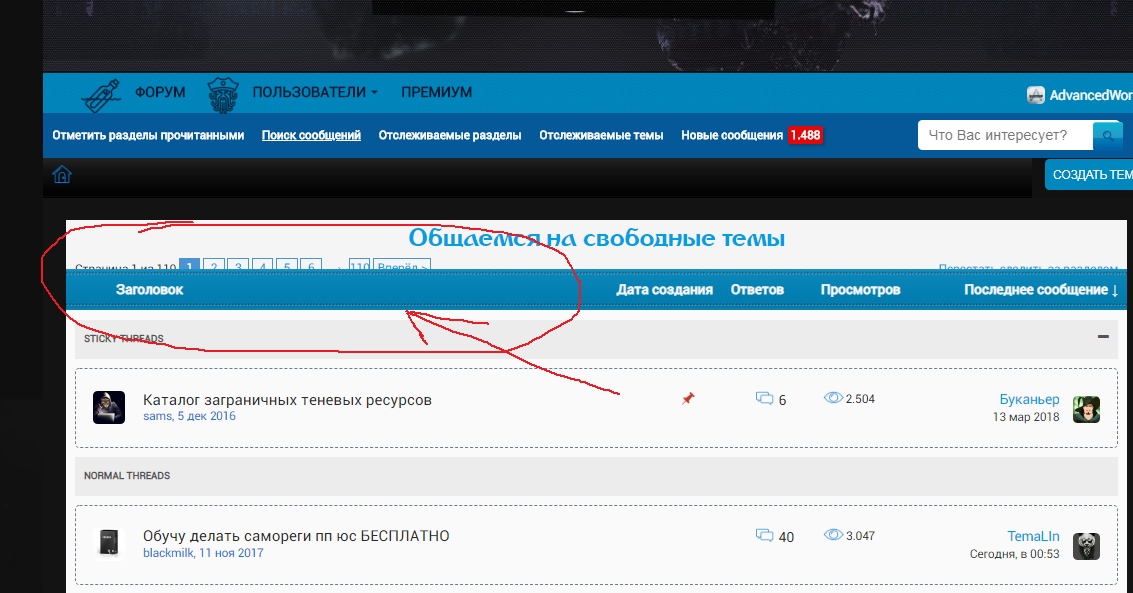Click the 3.047 views count
This screenshot has width=1133, height=593.
click(x=861, y=535)
